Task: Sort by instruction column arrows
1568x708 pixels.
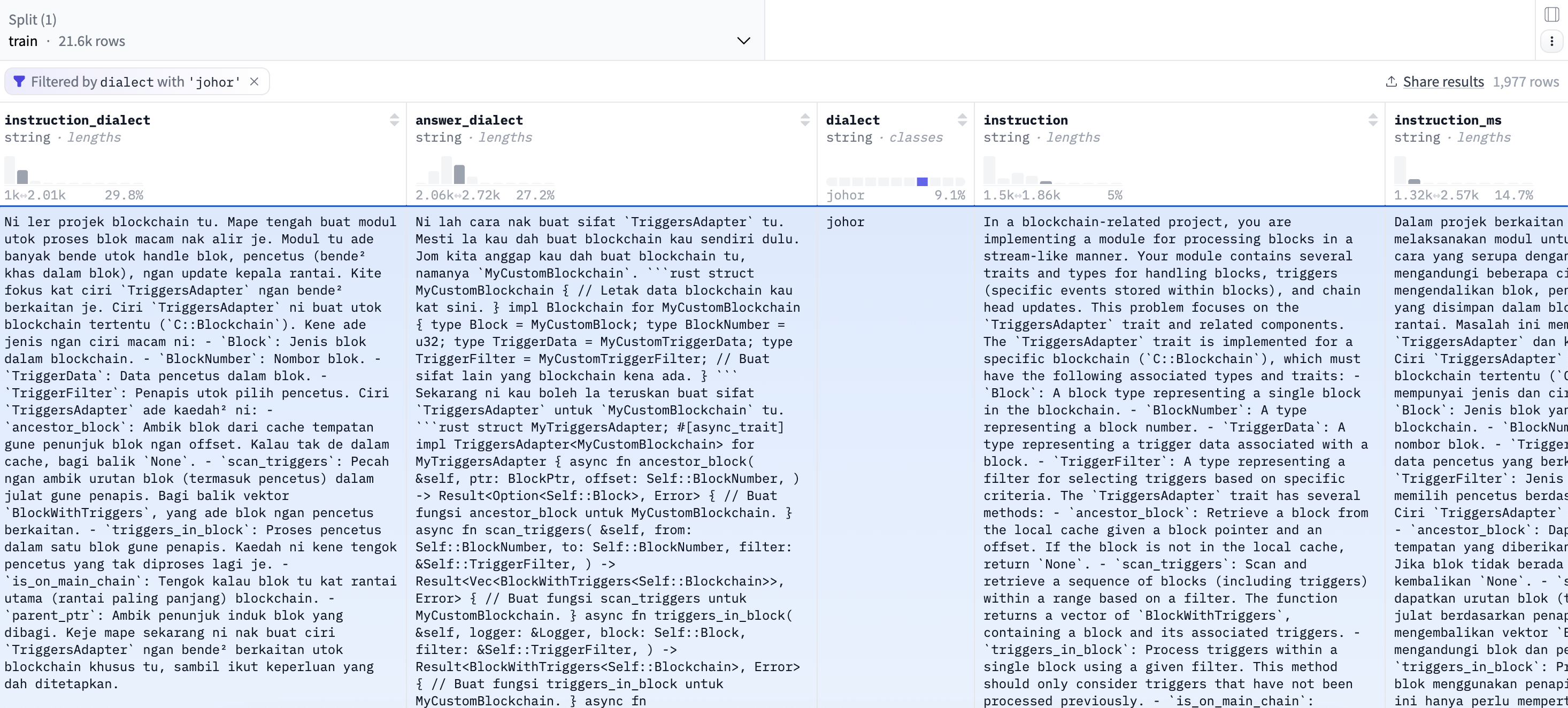Action: click(1373, 120)
